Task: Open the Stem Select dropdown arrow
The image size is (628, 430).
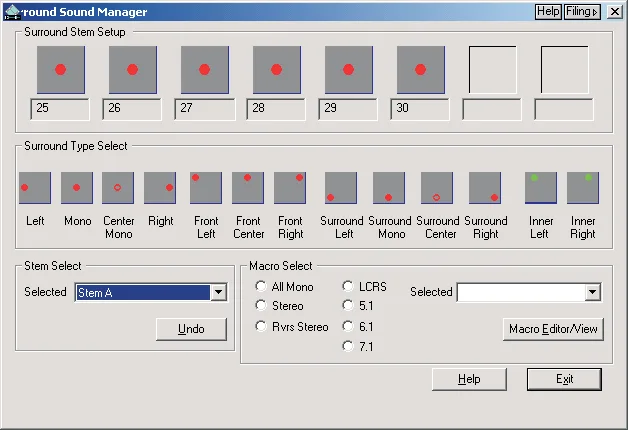Action: (219, 292)
